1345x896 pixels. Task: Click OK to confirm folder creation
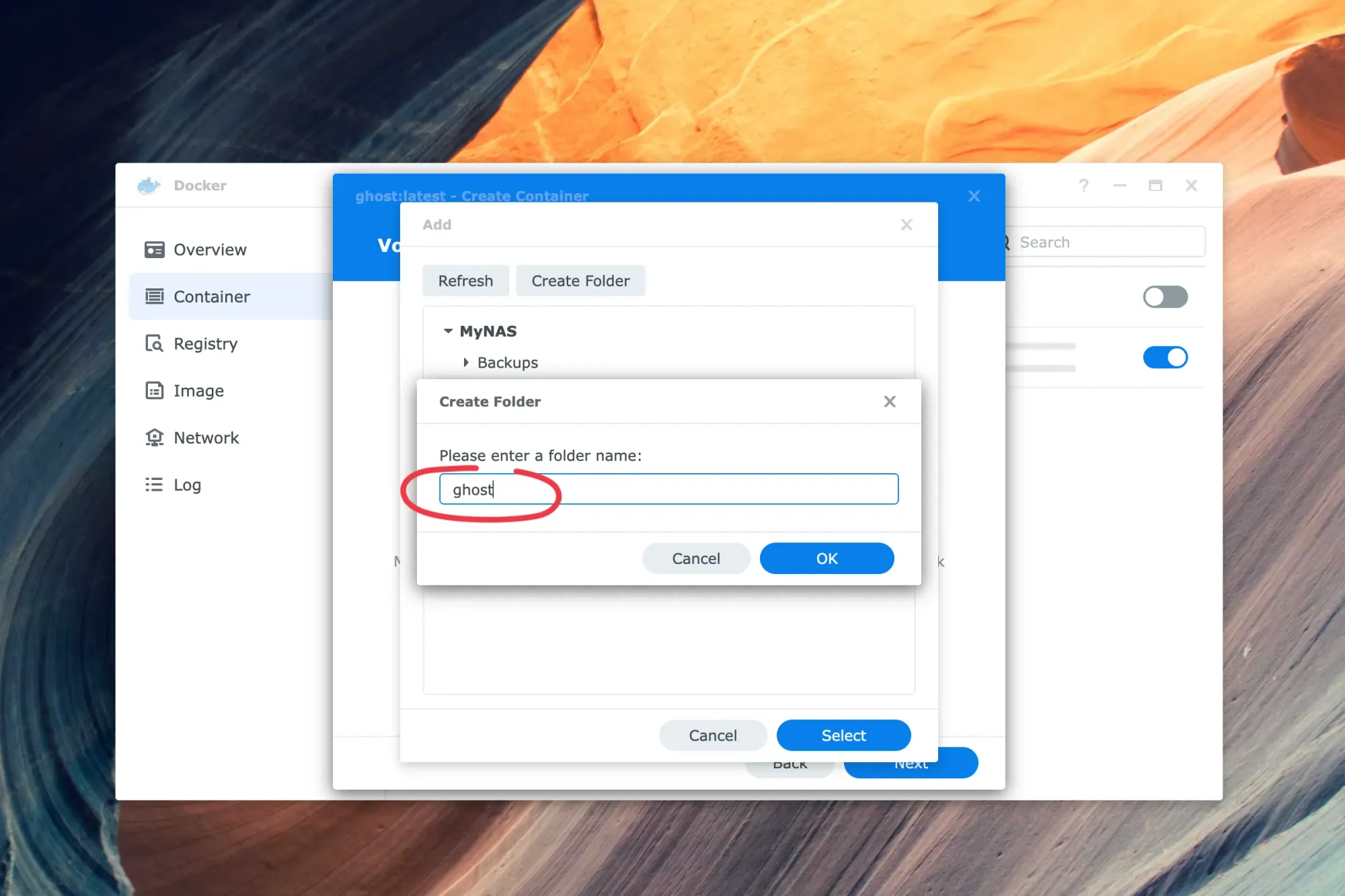pos(827,558)
